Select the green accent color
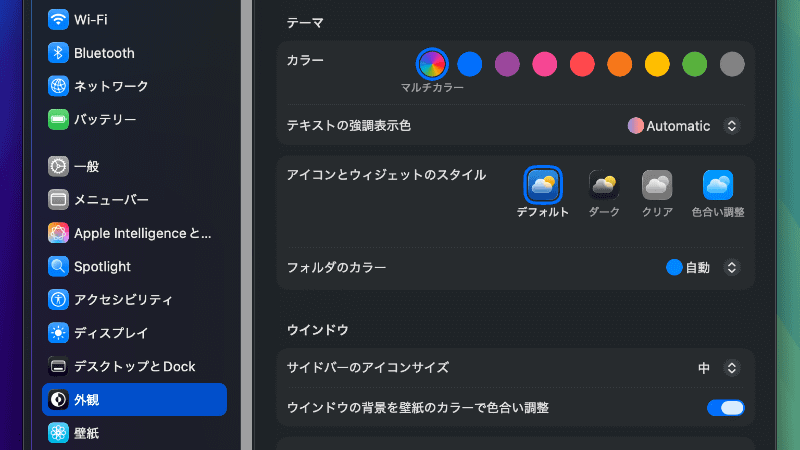 (x=694, y=64)
